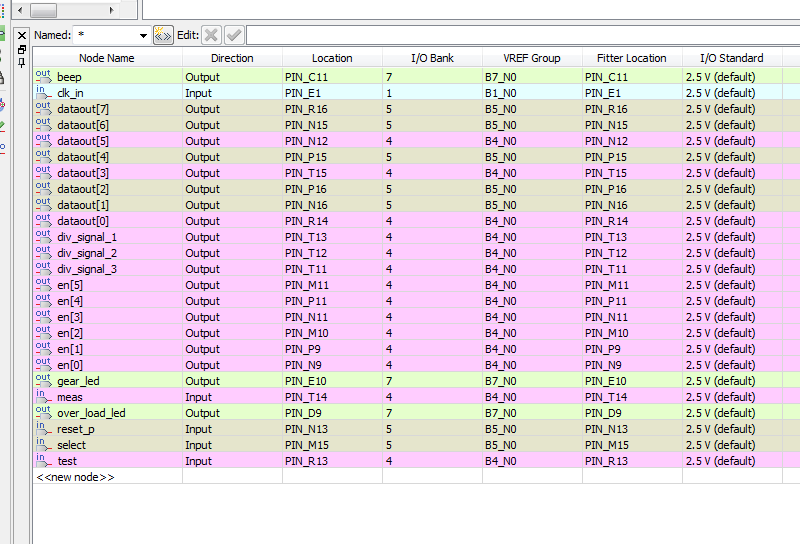Viewport: 800px width, 544px height.
Task: Click I/O Standard cell of select row
Action: pyautogui.click(x=732, y=444)
